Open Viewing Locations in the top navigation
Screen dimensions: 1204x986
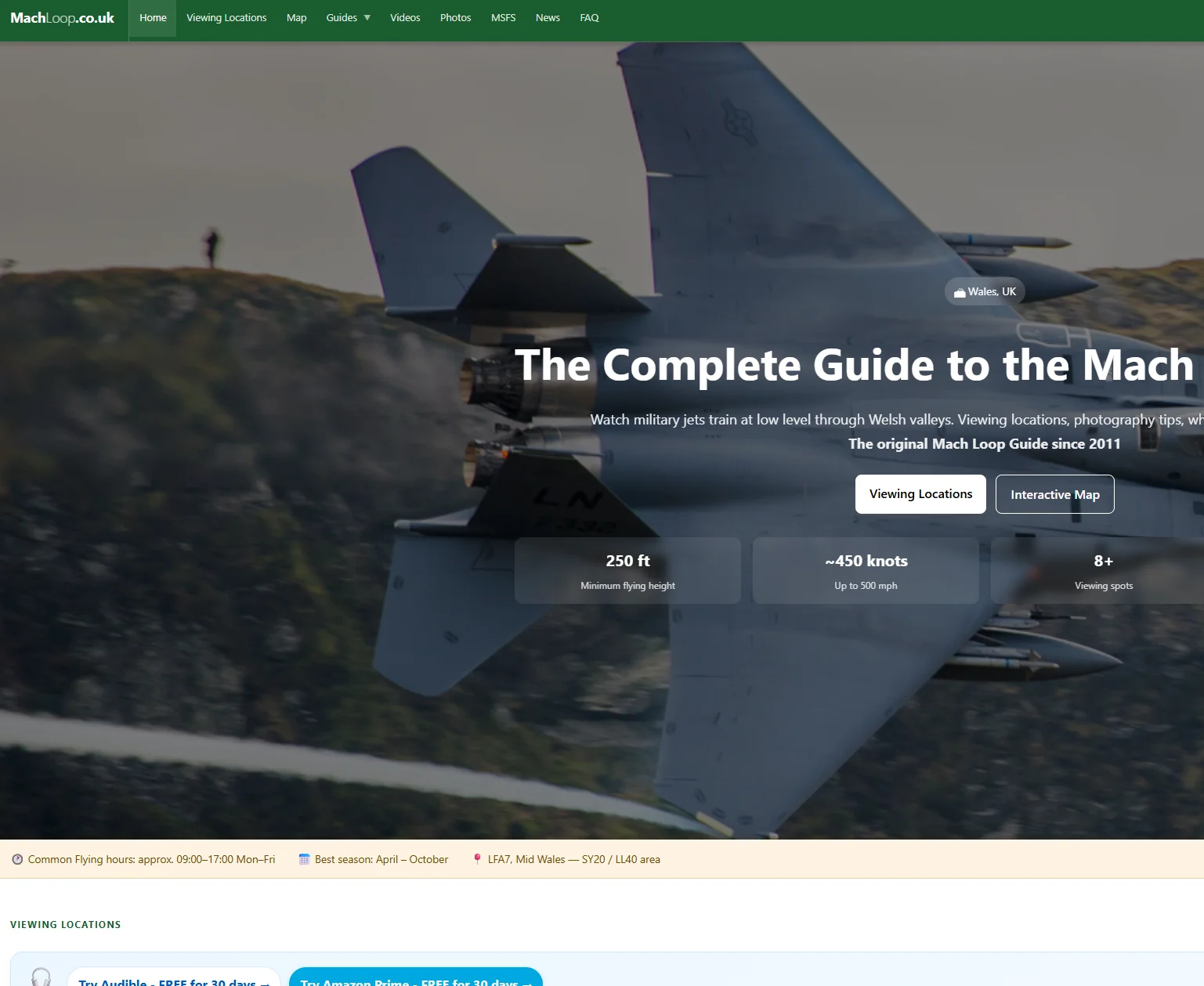(226, 18)
